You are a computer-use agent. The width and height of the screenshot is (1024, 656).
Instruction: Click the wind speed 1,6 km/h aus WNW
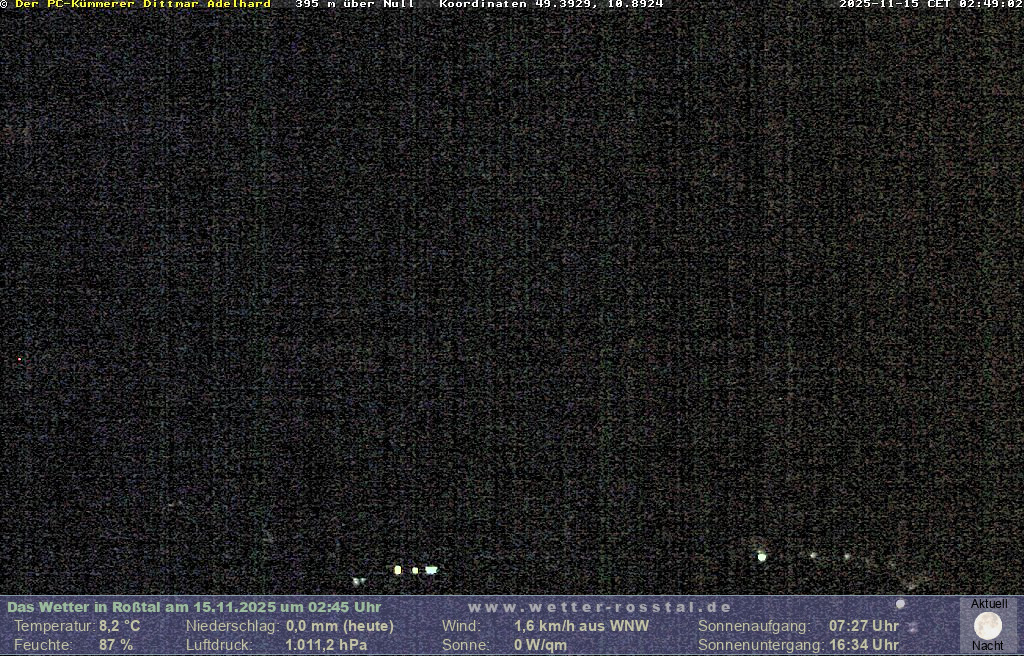tap(581, 626)
